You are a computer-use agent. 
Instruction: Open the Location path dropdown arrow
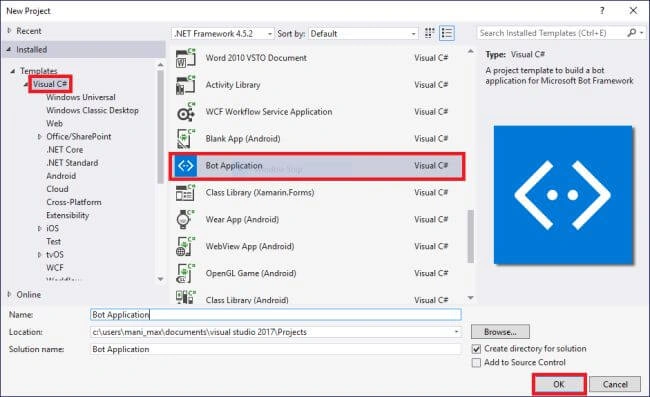456,332
